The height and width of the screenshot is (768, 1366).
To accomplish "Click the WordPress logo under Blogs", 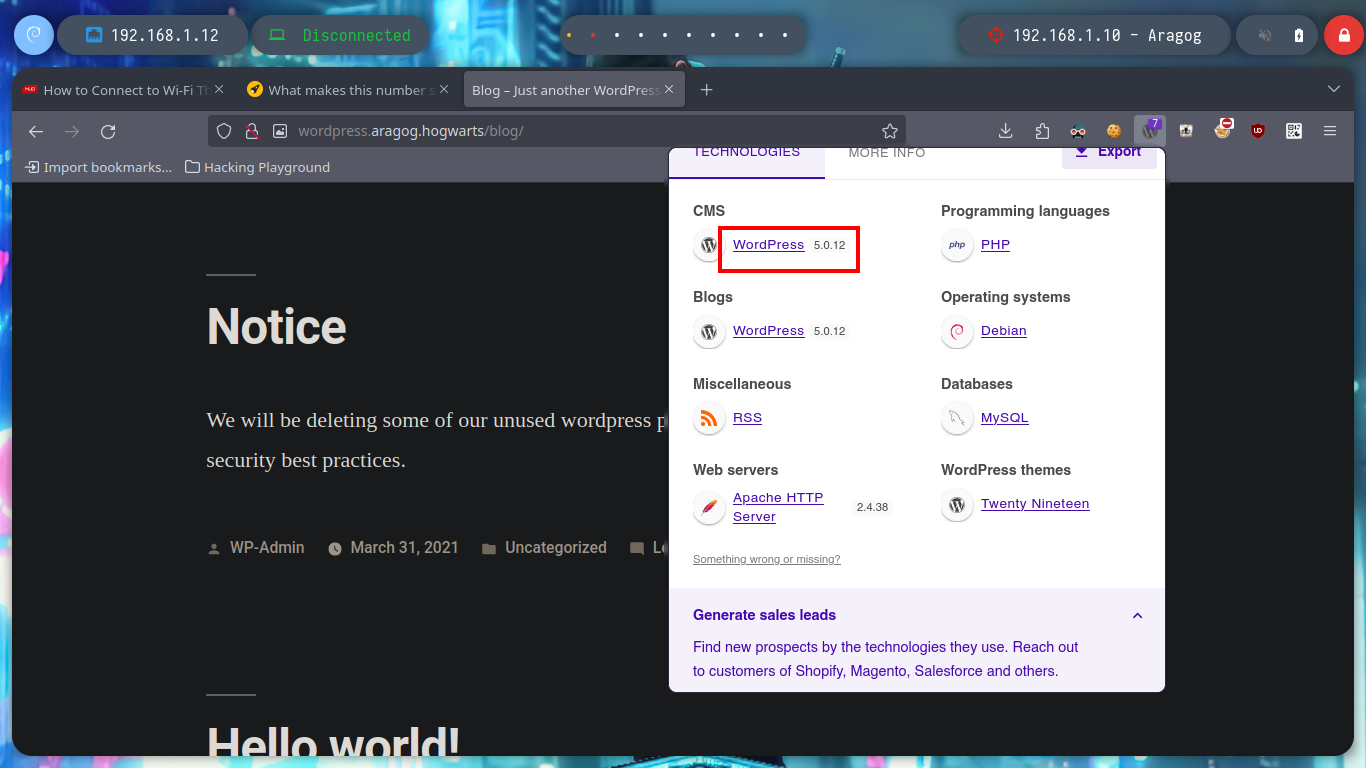I will (x=709, y=331).
